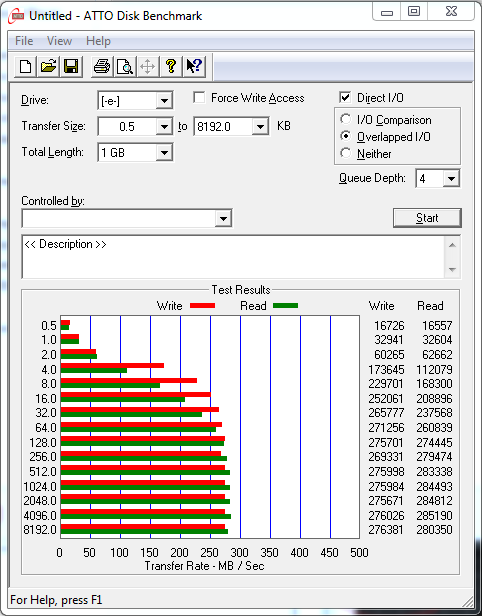Viewport: 482px width, 616px height.
Task: Click the green Read legend swatch
Action: click(286, 306)
